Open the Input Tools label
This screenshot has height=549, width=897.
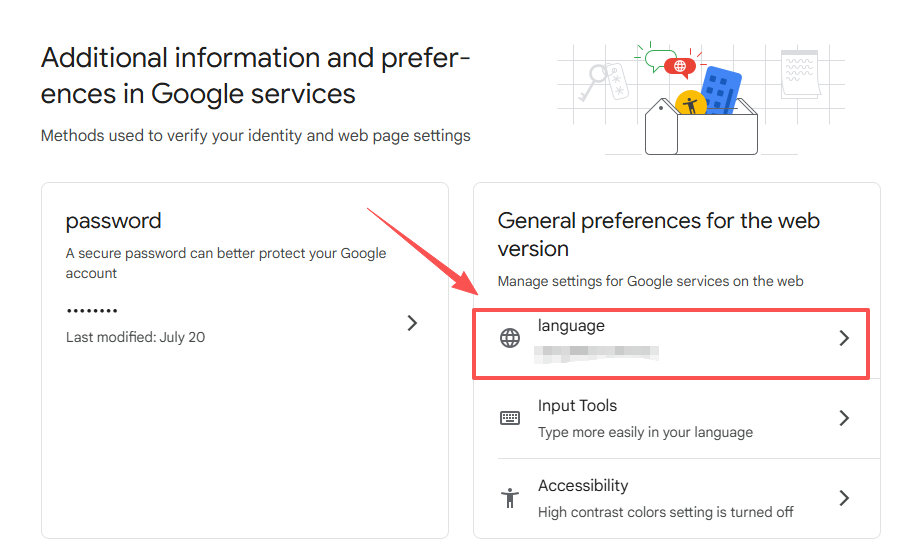click(577, 406)
